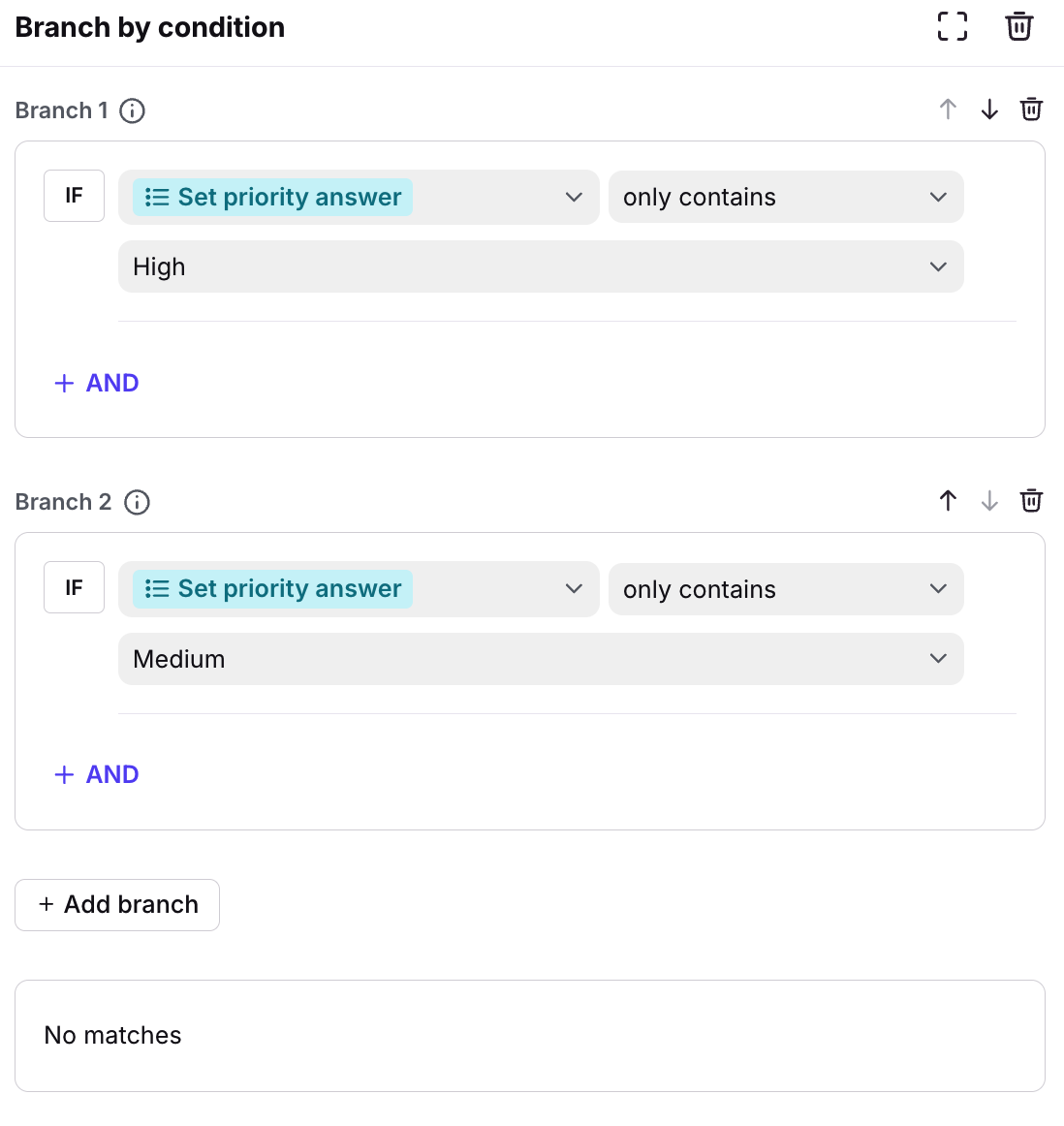Open Branch 1 Set priority answer dropdown

359,198
